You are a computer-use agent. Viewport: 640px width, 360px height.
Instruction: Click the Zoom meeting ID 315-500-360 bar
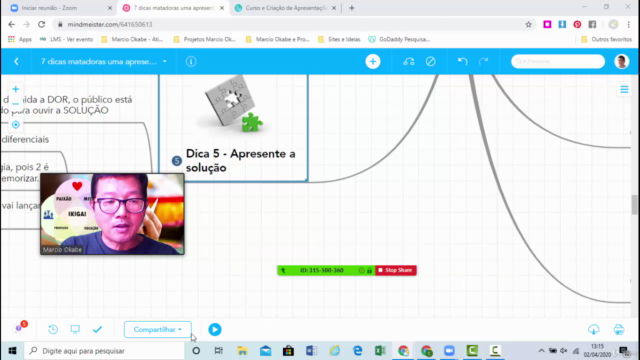point(326,270)
